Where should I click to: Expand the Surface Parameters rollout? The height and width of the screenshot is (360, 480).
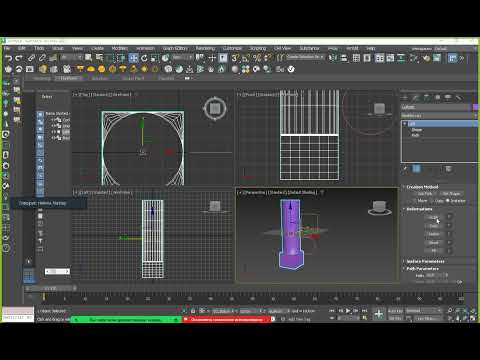tap(425, 261)
